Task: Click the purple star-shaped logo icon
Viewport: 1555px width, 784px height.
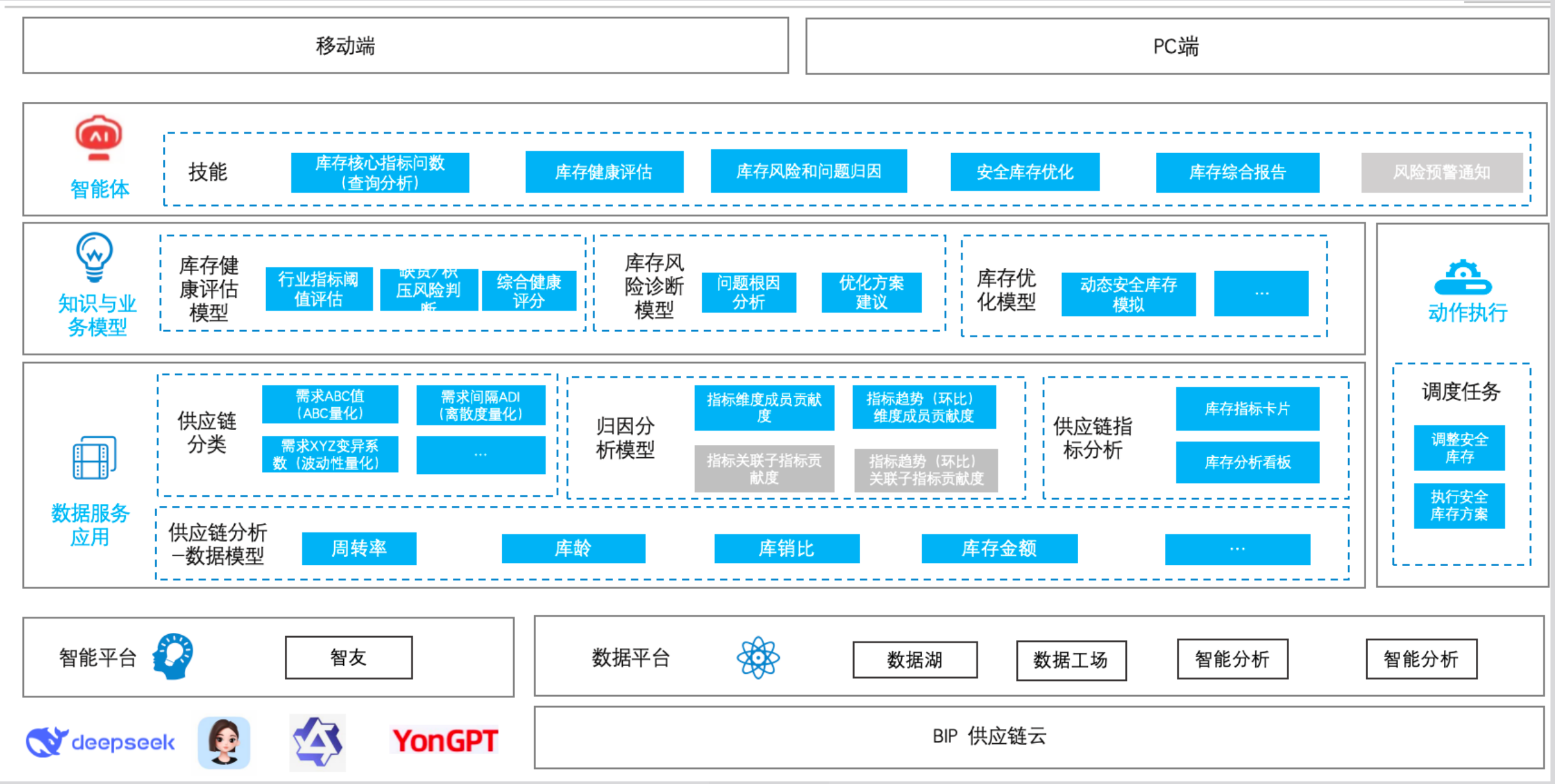Action: [x=317, y=742]
